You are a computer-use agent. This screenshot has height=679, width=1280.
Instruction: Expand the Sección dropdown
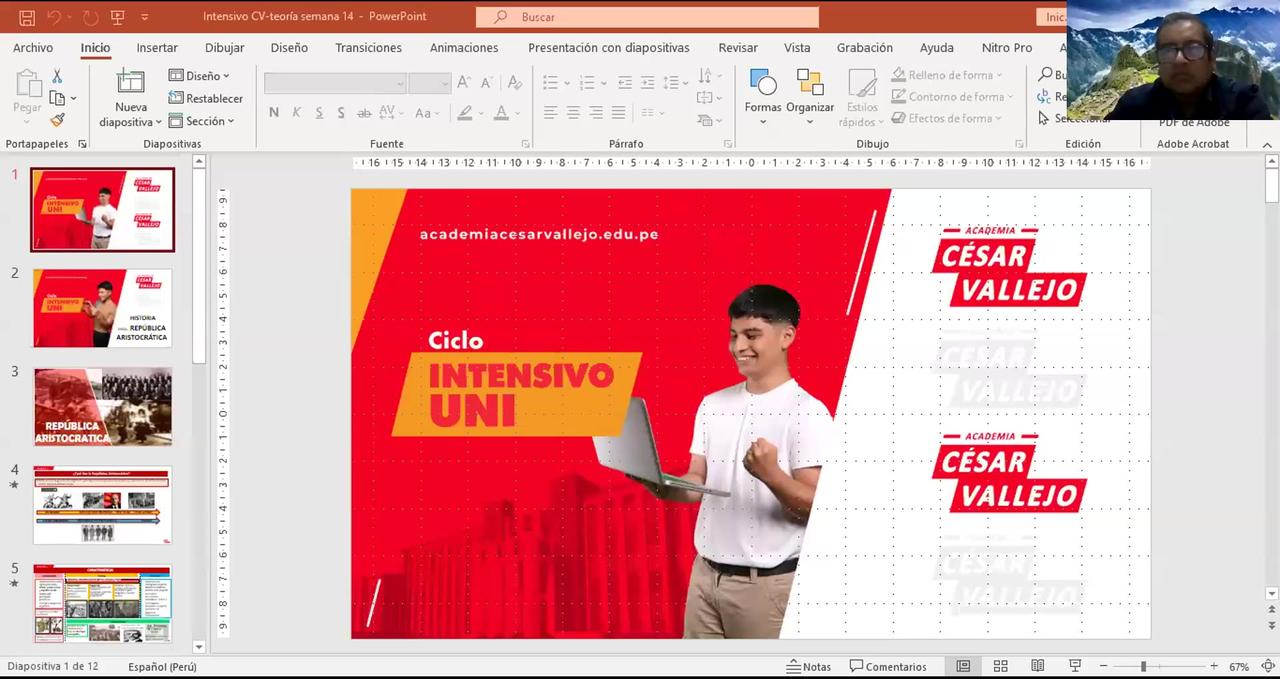click(201, 121)
